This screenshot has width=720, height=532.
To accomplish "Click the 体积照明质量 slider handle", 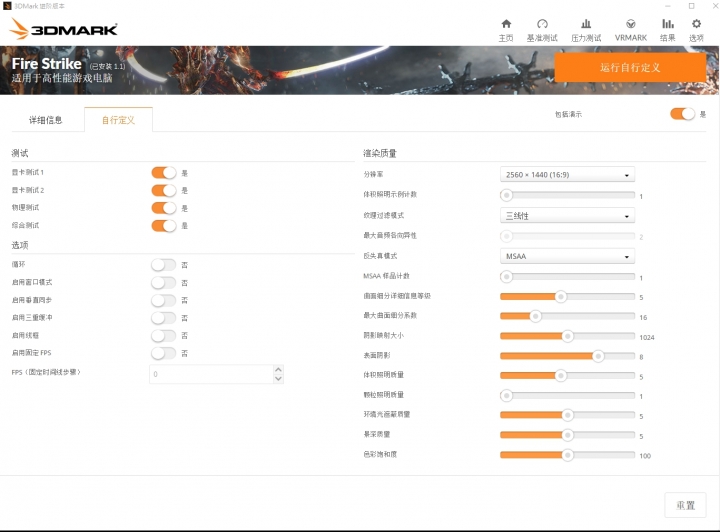I will point(561,375).
